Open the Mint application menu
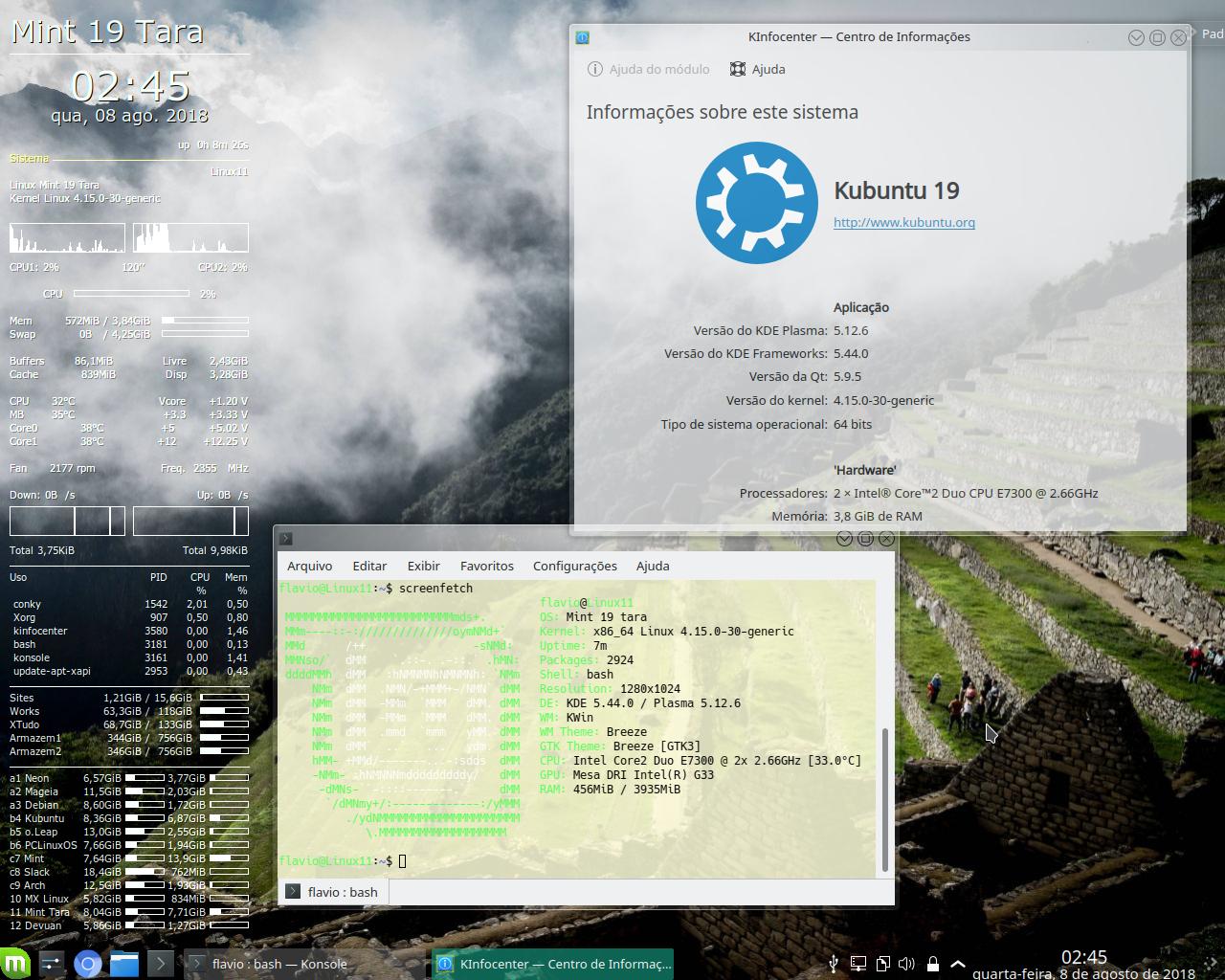 (x=14, y=964)
